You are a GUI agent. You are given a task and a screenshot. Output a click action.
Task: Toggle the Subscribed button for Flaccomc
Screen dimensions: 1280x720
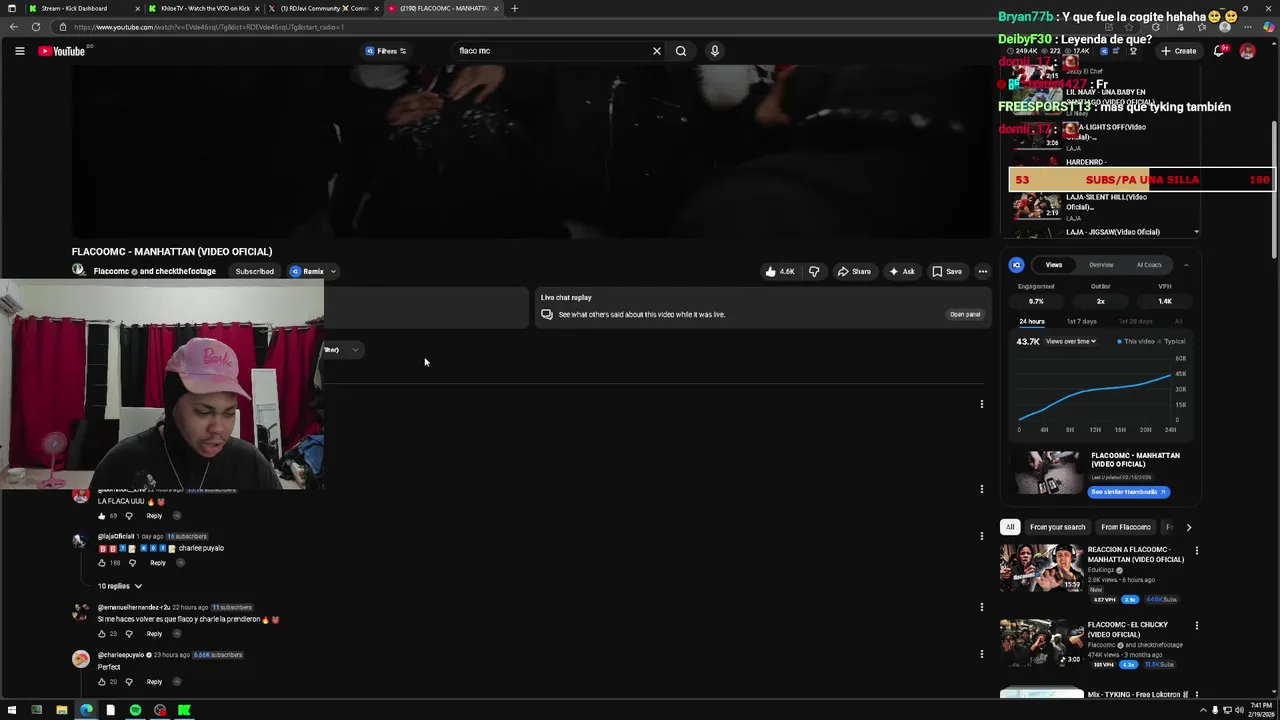[254, 271]
